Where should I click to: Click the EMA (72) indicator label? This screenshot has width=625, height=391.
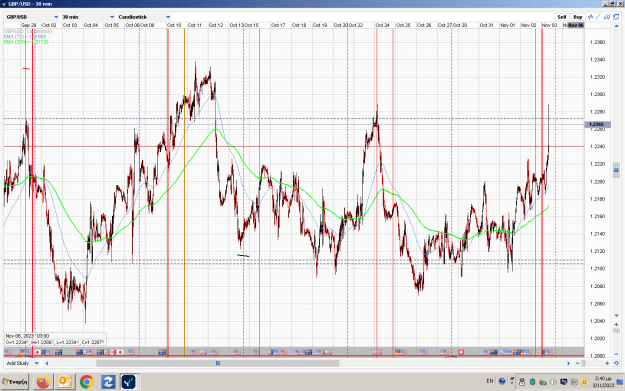click(25, 36)
